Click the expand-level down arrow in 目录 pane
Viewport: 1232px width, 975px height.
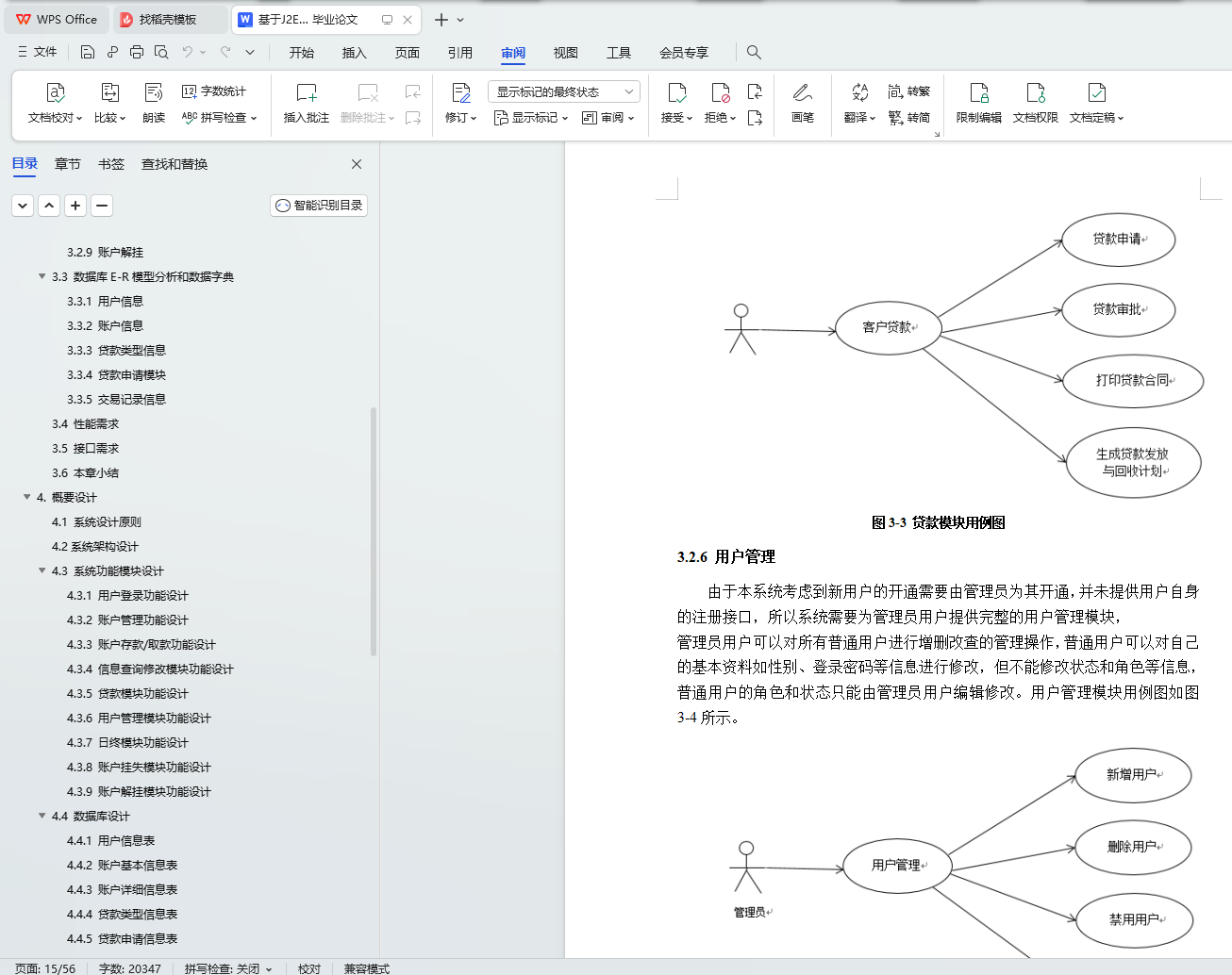tap(23, 205)
